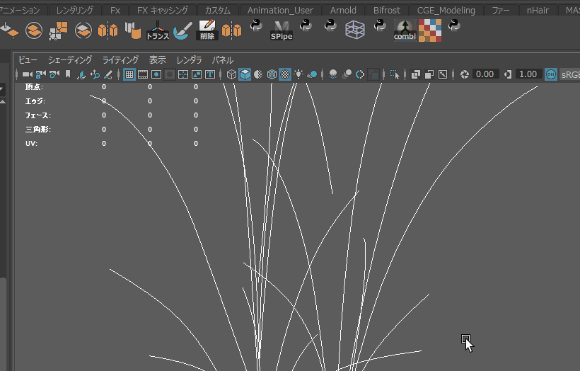Click the wall and cylinder shelf icon

[133, 30]
